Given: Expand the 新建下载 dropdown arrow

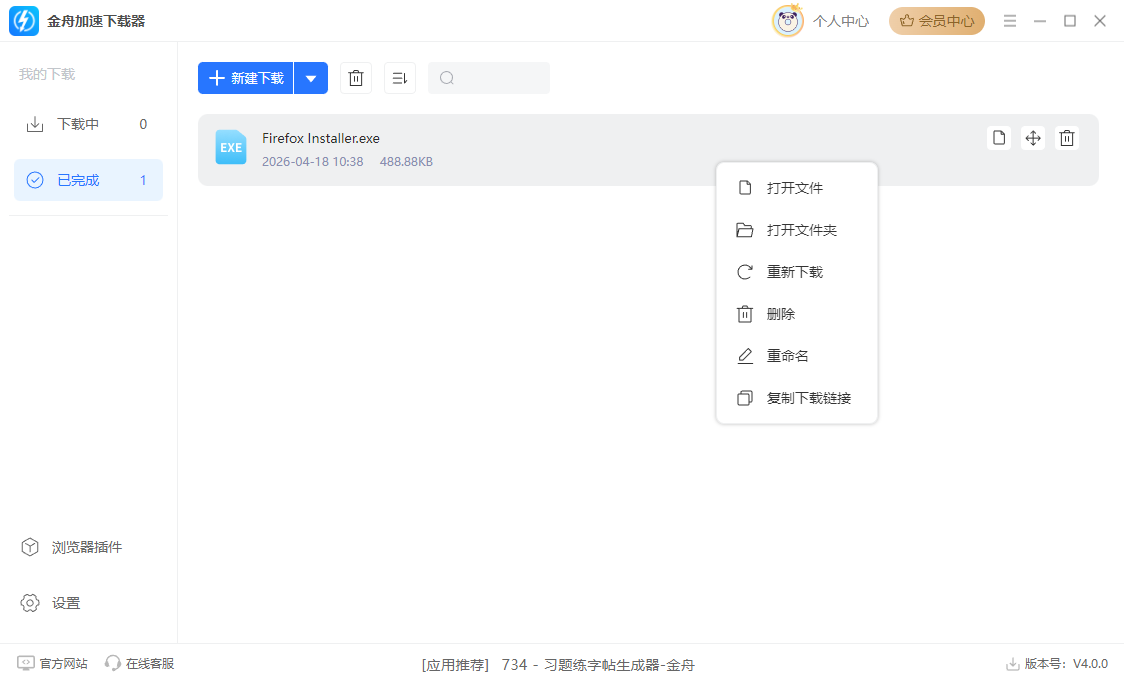Looking at the screenshot, I should tap(311, 77).
